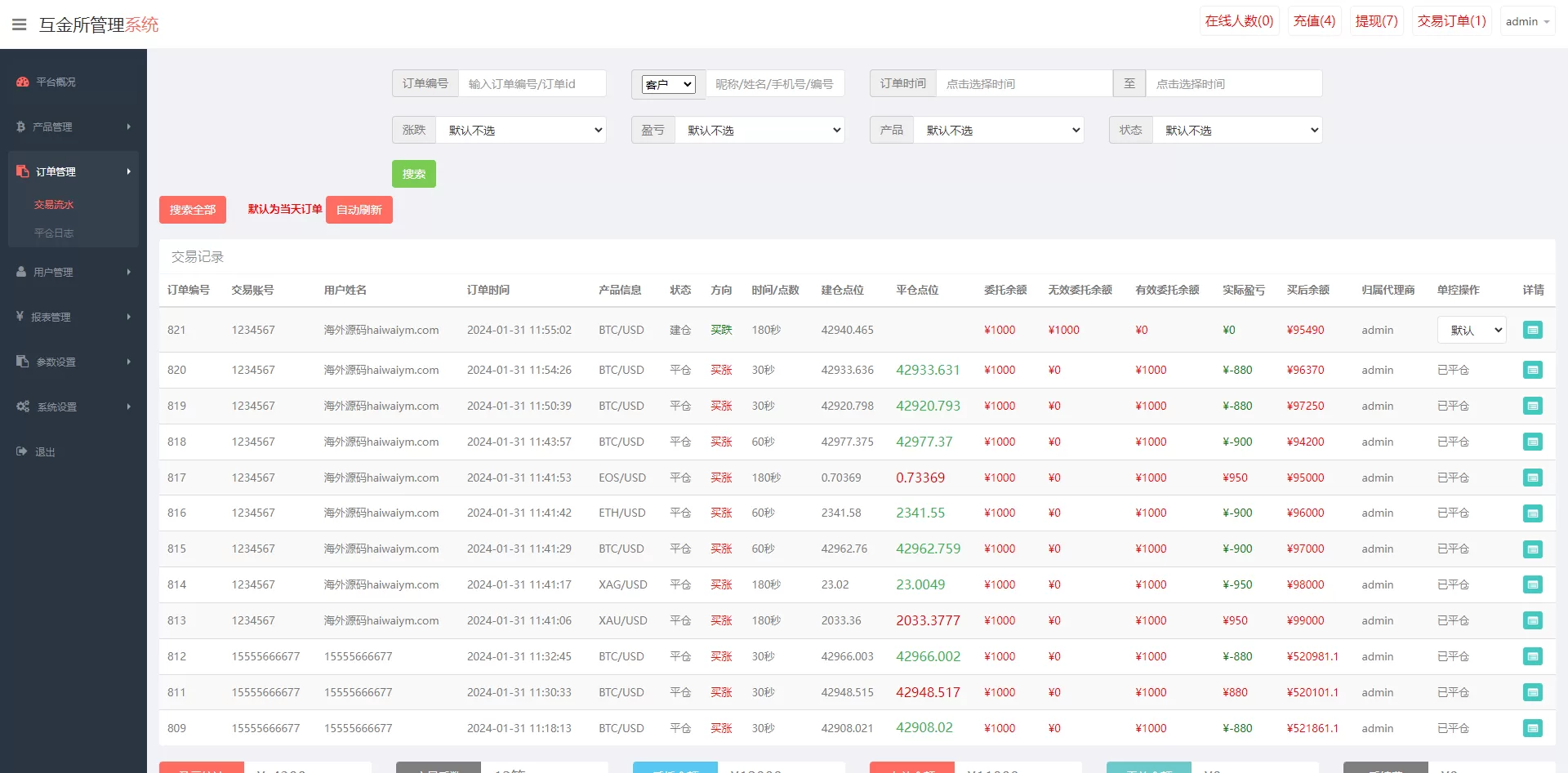Click the green 搜索 button
This screenshot has height=773, width=1568.
[x=413, y=174]
